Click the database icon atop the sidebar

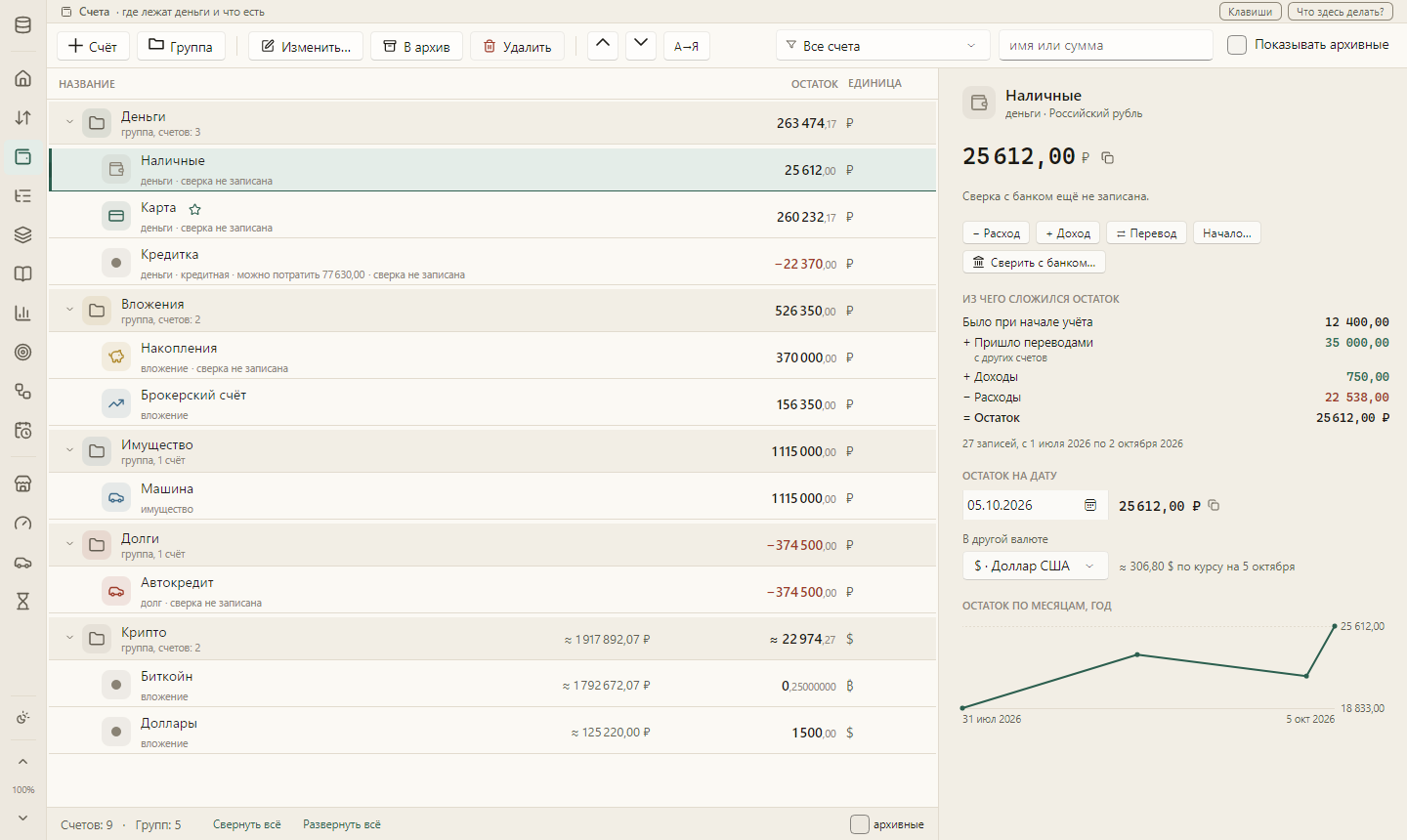tap(23, 25)
